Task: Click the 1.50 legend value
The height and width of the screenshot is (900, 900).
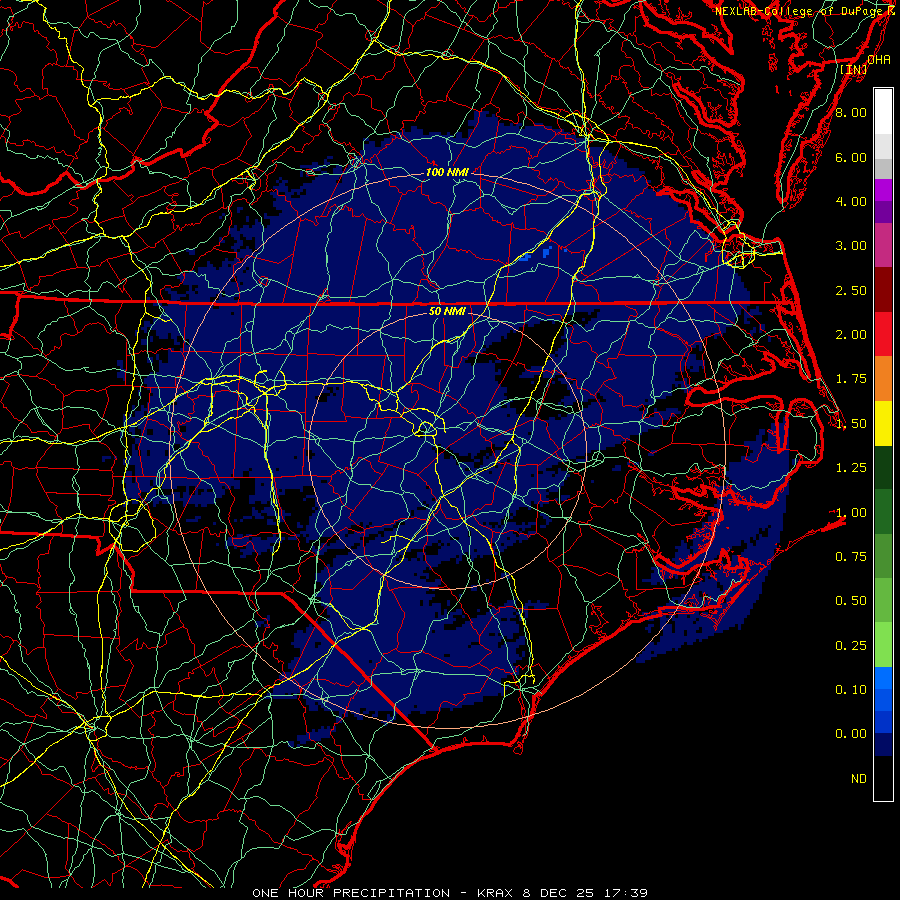Action: click(851, 424)
